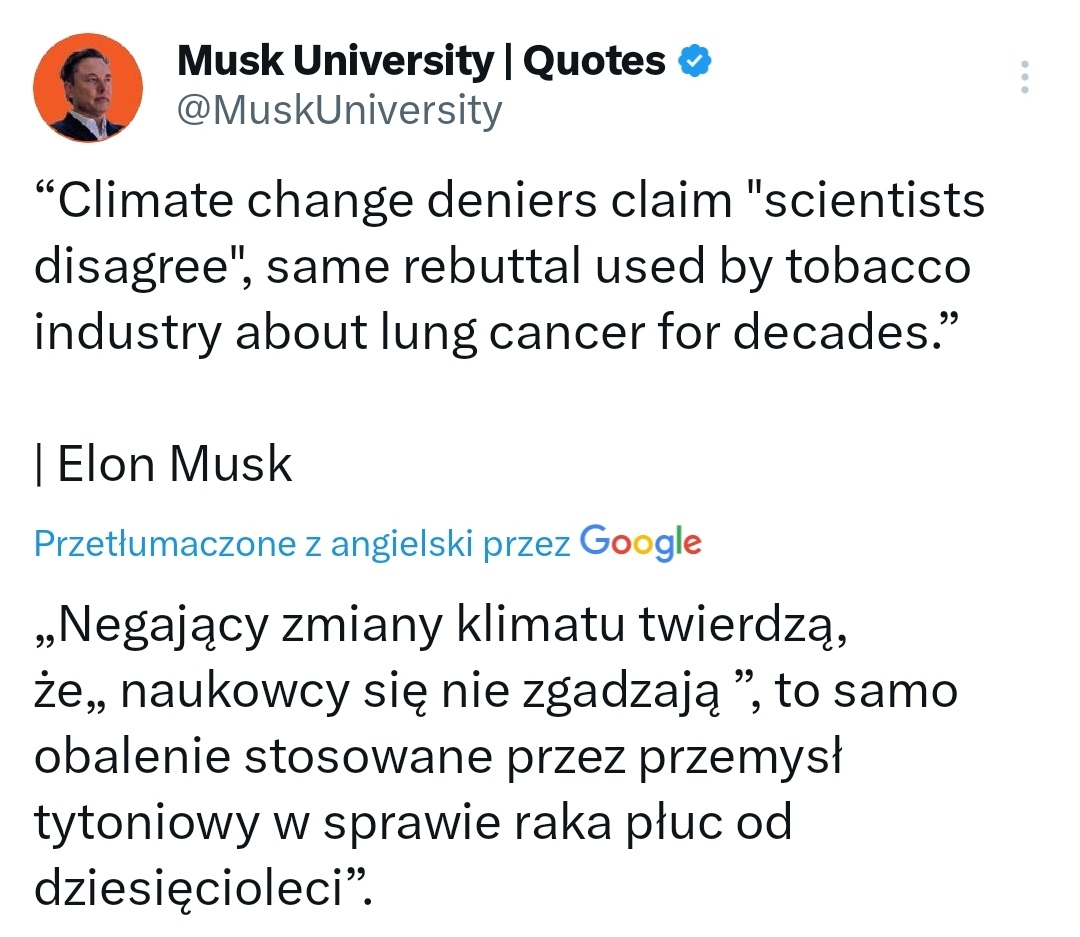The image size is (1080, 937).
Task: Open the three-dot more options menu
Action: [1025, 77]
